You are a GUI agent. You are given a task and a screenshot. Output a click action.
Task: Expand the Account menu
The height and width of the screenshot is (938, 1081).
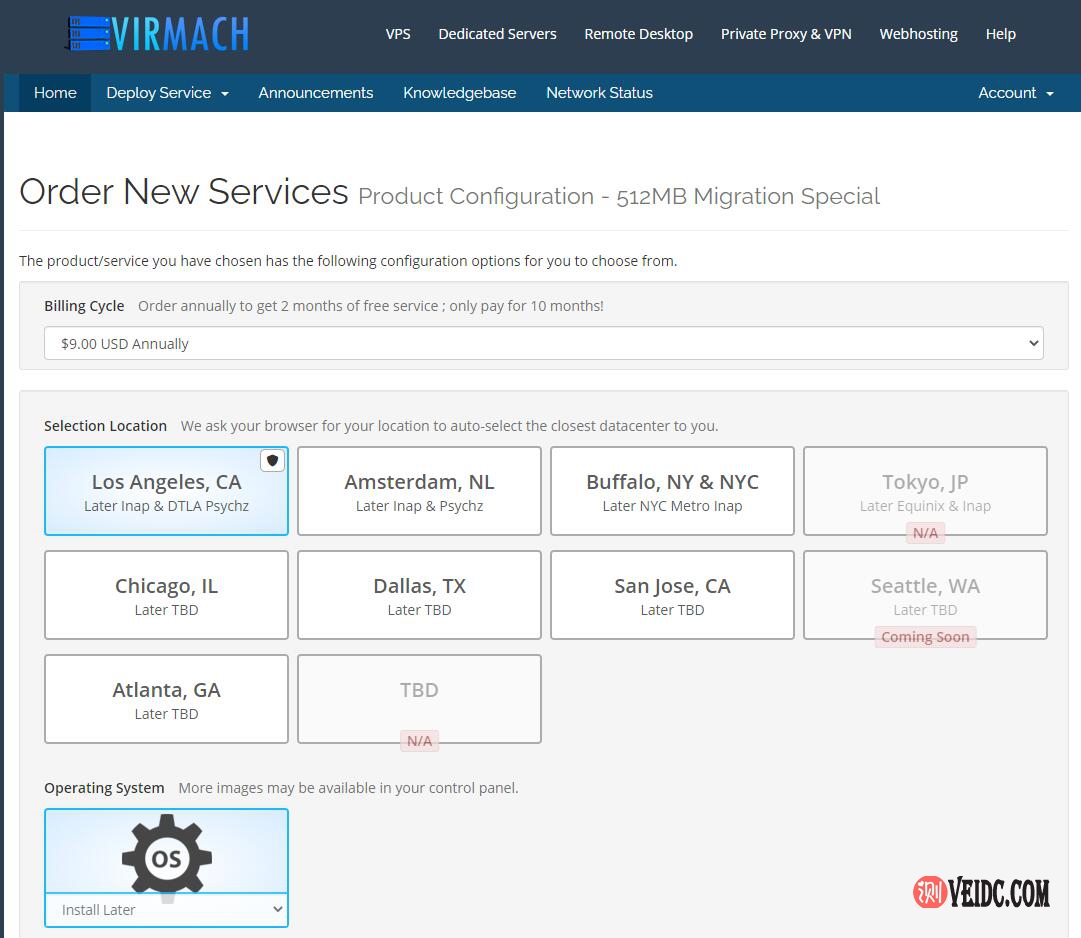point(1015,93)
